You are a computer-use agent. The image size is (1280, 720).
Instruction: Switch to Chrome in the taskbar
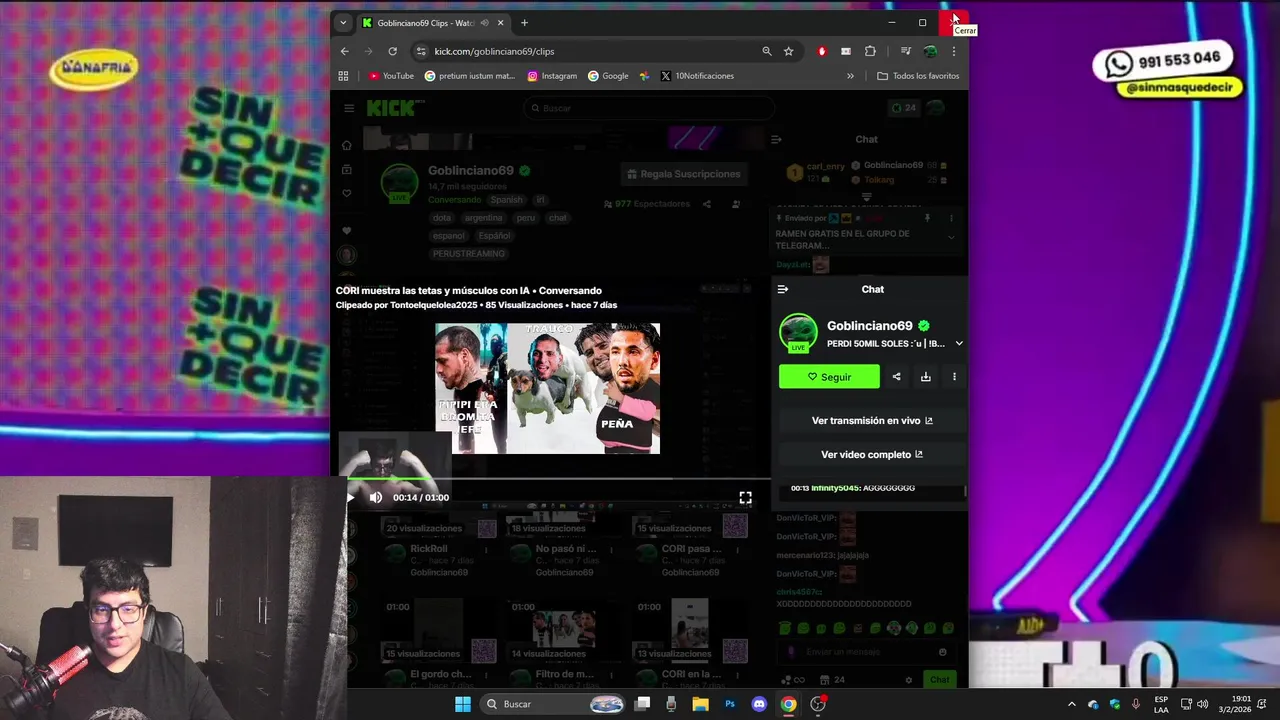(788, 704)
